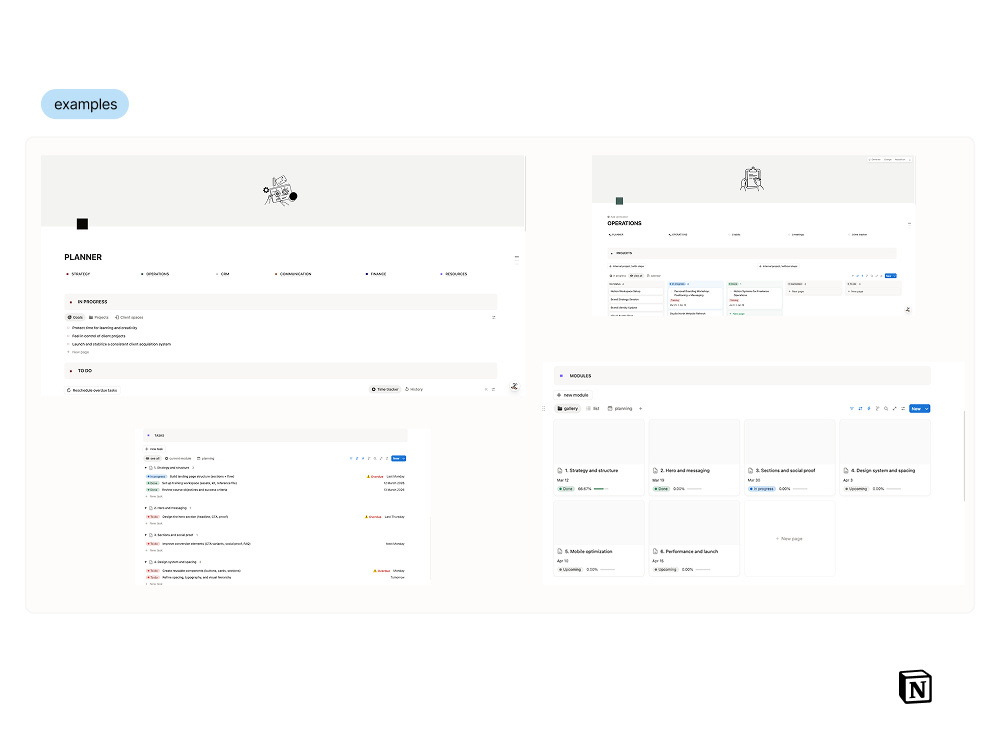This screenshot has width=1000, height=750.
Task: Collapse the Hero and messaging task group
Action: pos(146,508)
